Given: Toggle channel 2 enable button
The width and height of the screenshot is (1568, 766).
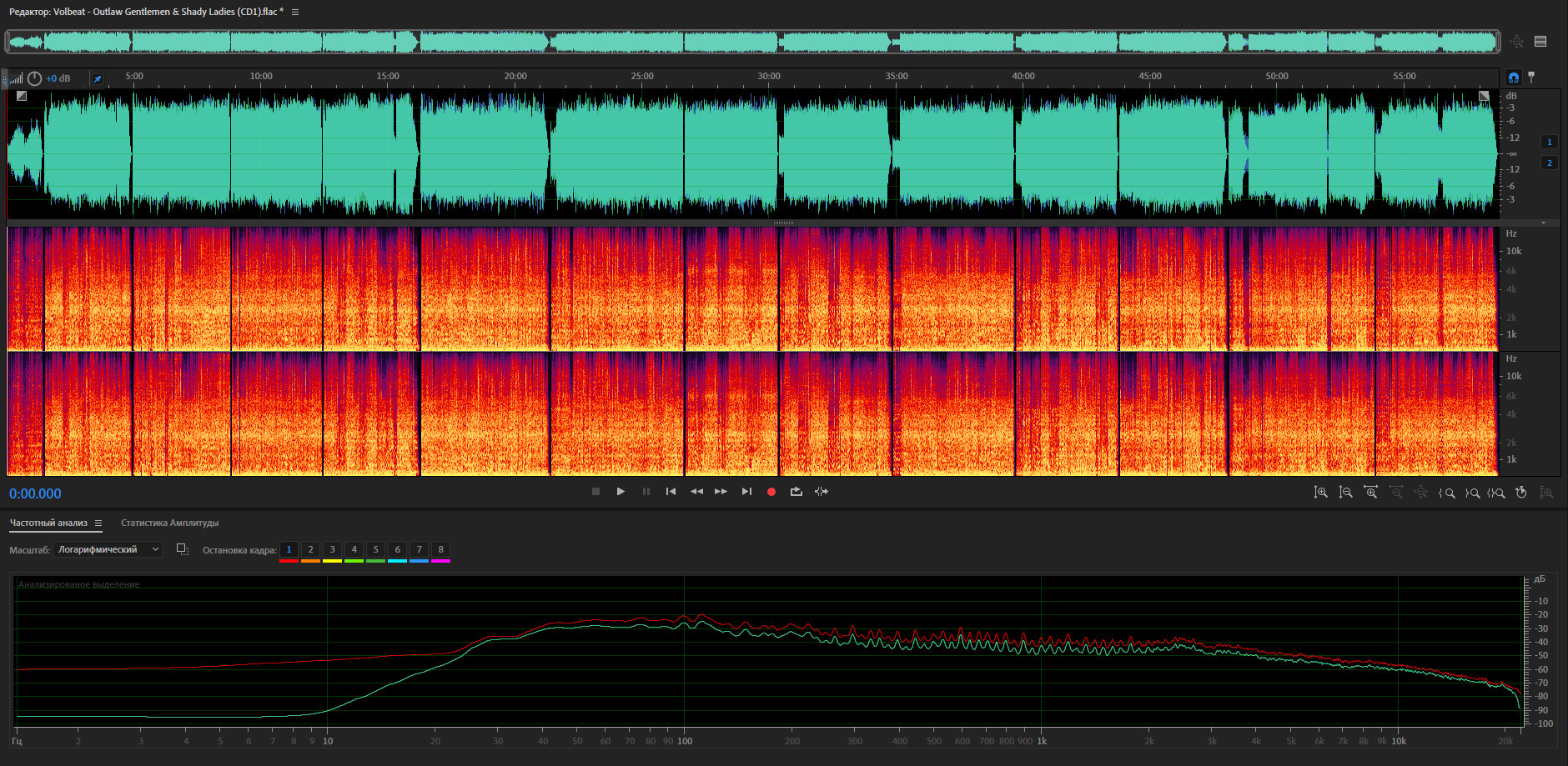Looking at the screenshot, I should [x=1550, y=163].
